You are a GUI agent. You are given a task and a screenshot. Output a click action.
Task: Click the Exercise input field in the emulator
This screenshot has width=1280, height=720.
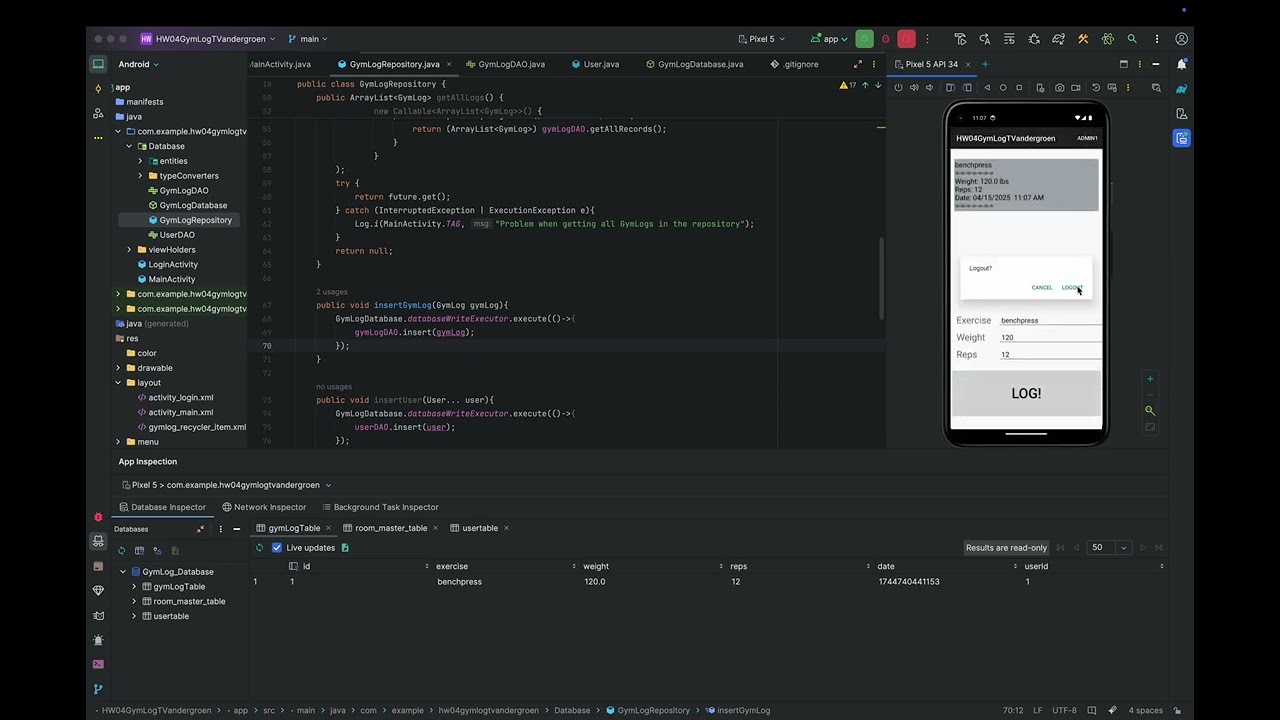click(1050, 320)
